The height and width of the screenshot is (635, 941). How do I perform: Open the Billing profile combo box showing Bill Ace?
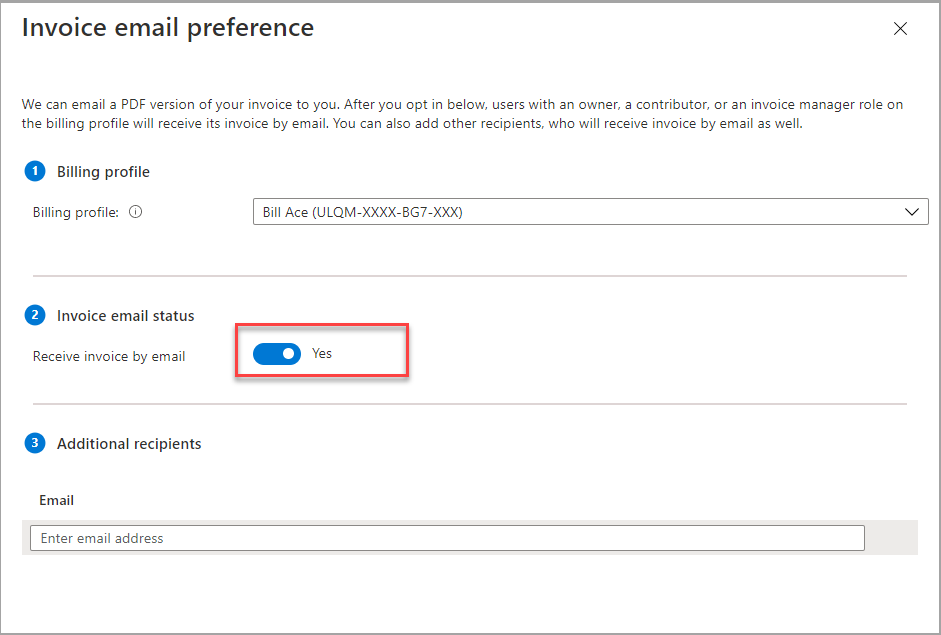coord(580,212)
